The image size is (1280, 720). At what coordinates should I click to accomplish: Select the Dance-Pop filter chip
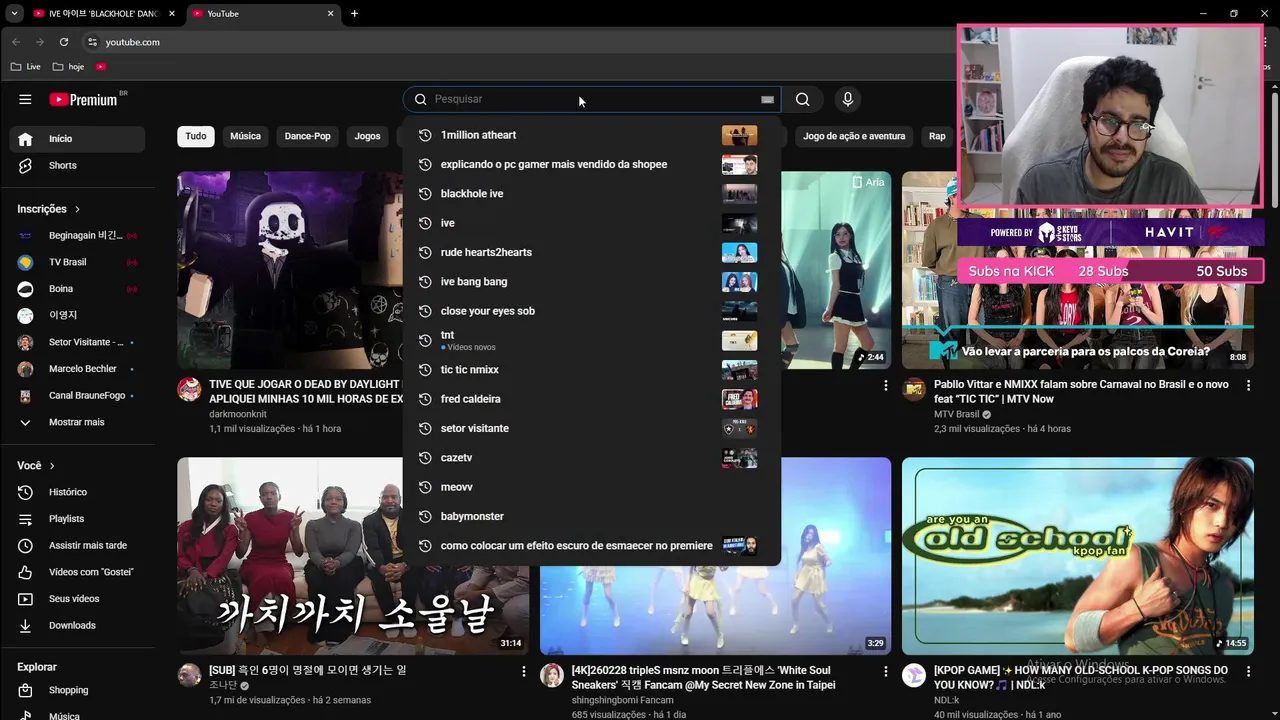(307, 136)
